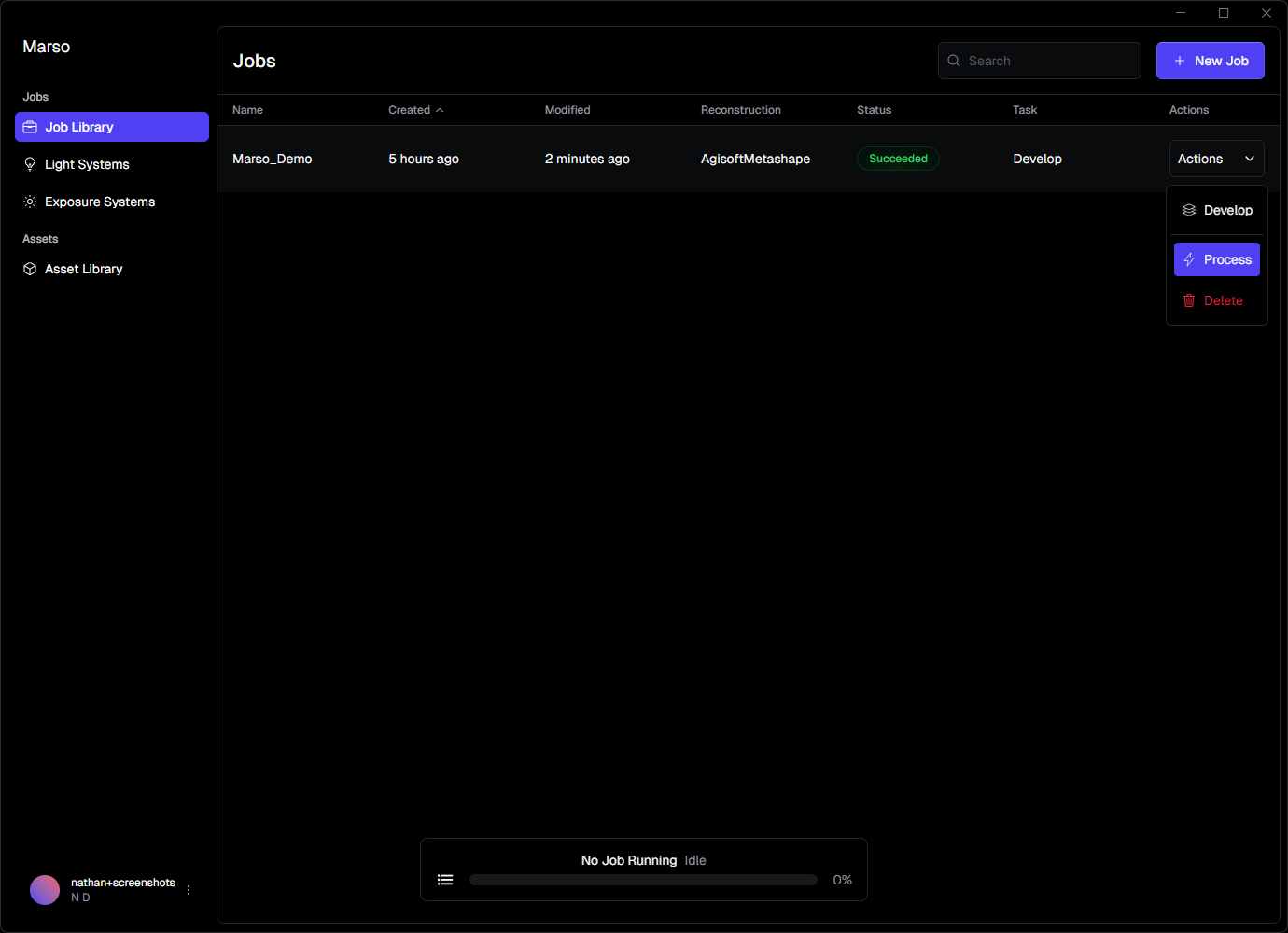Click the Exposure Systems sun icon

(x=30, y=202)
